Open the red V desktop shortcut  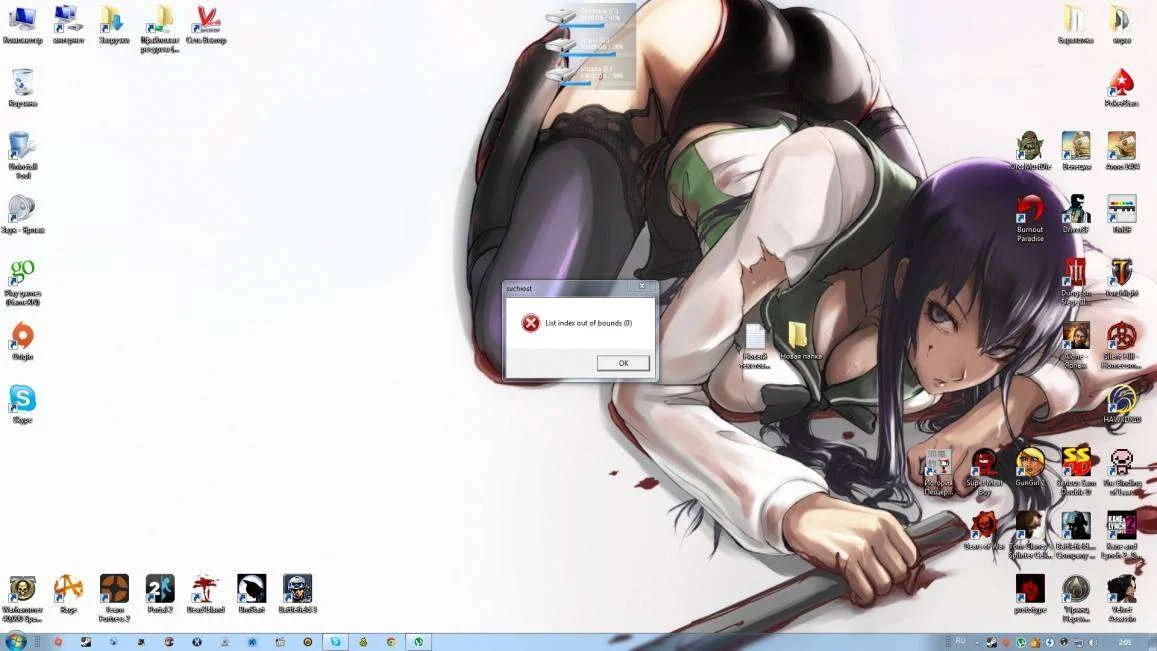coord(206,24)
